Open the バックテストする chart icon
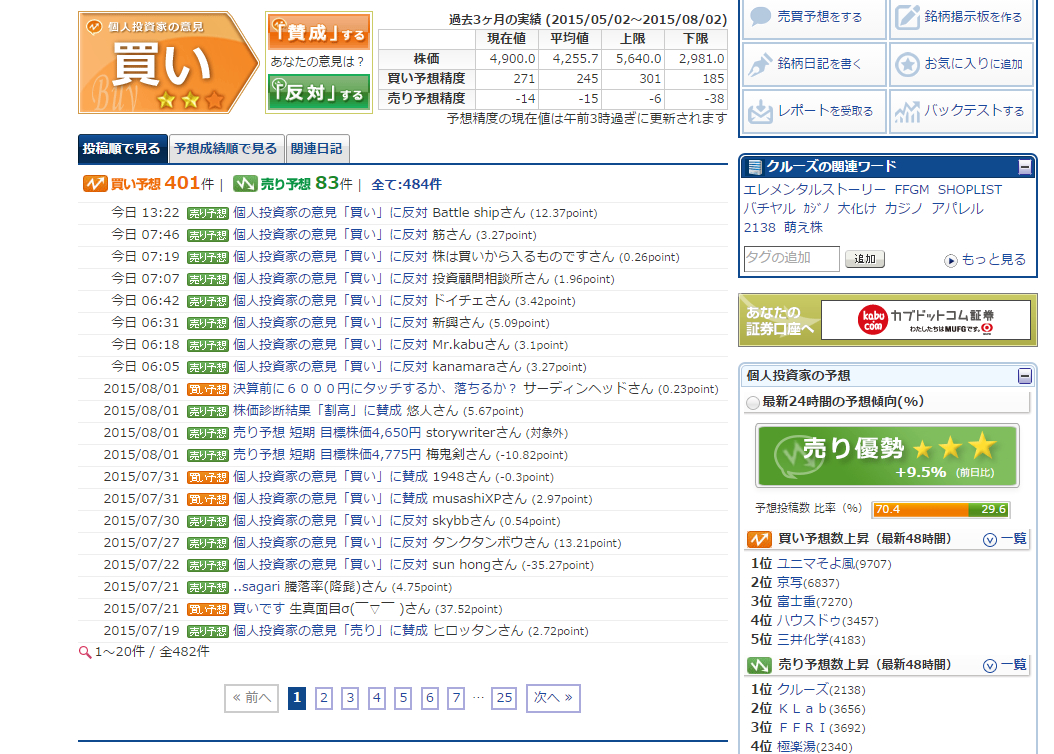1054x754 pixels. (907, 110)
